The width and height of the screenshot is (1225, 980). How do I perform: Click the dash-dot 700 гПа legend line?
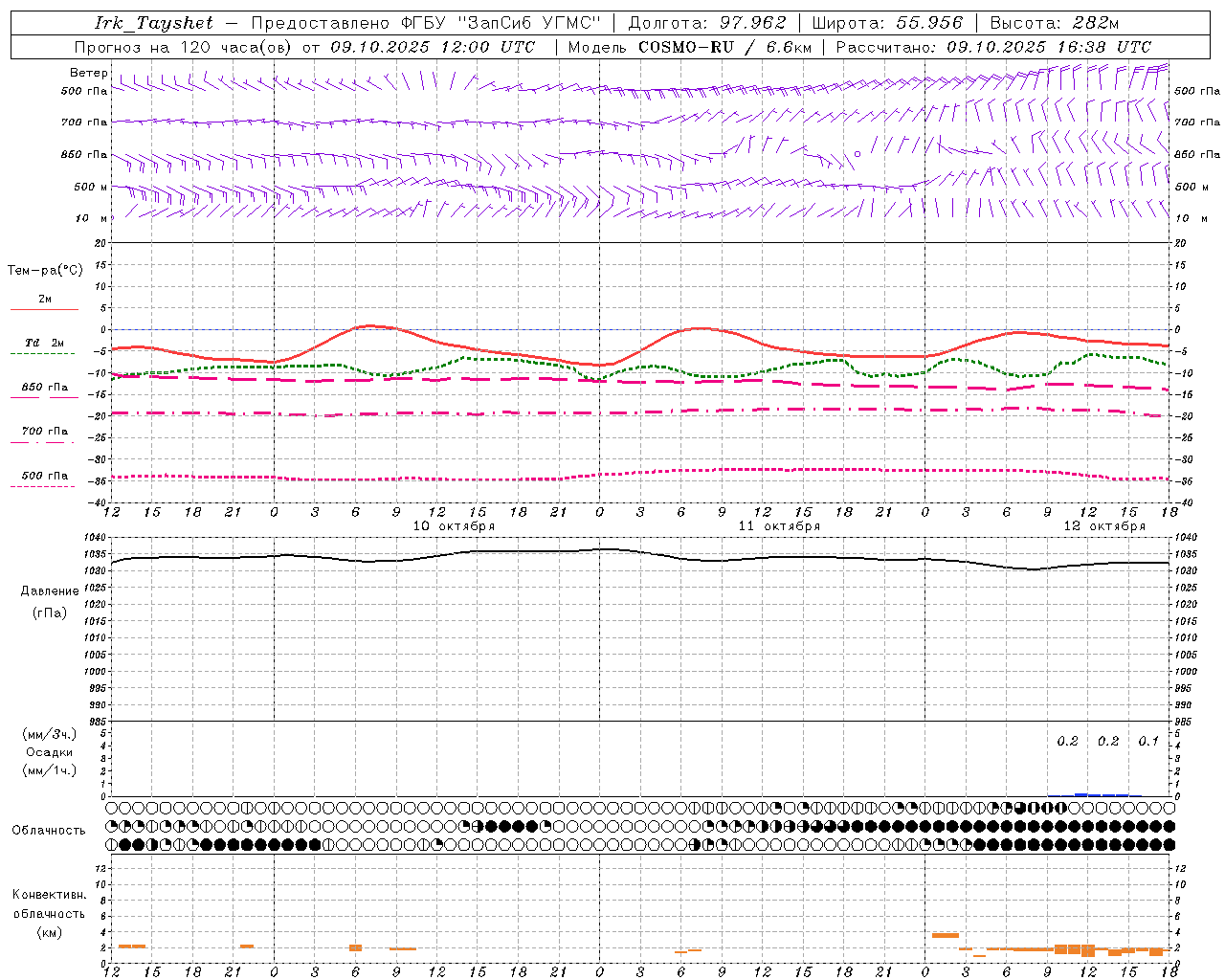[42, 442]
